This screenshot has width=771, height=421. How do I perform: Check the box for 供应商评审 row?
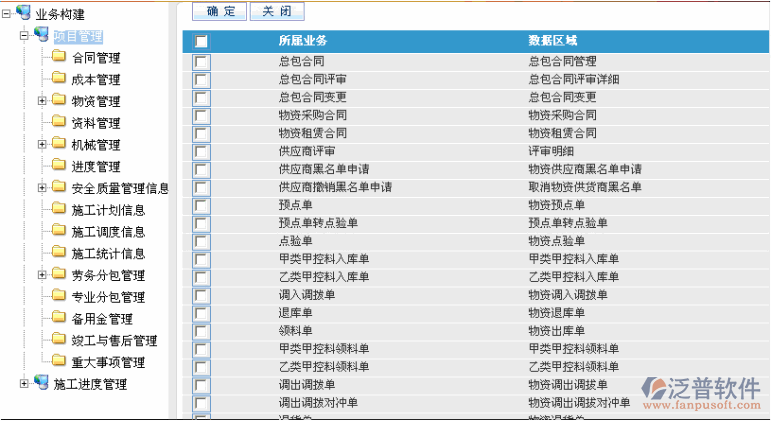pos(201,152)
